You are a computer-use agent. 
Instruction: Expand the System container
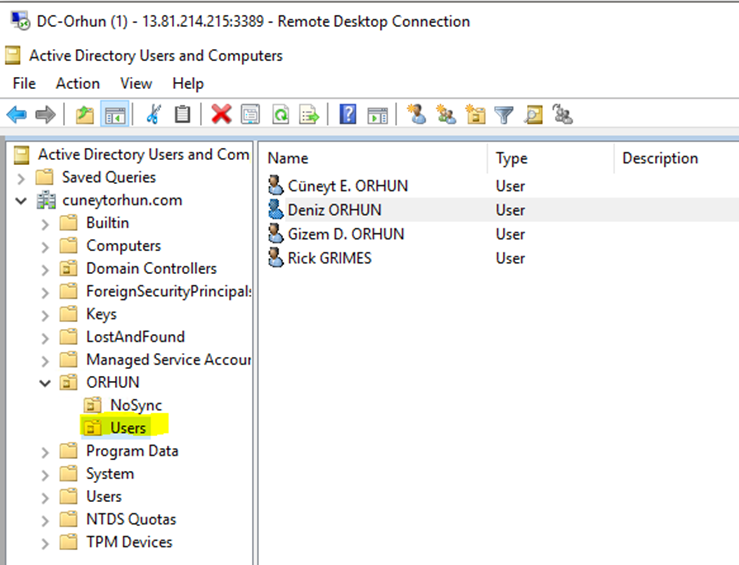[45, 475]
